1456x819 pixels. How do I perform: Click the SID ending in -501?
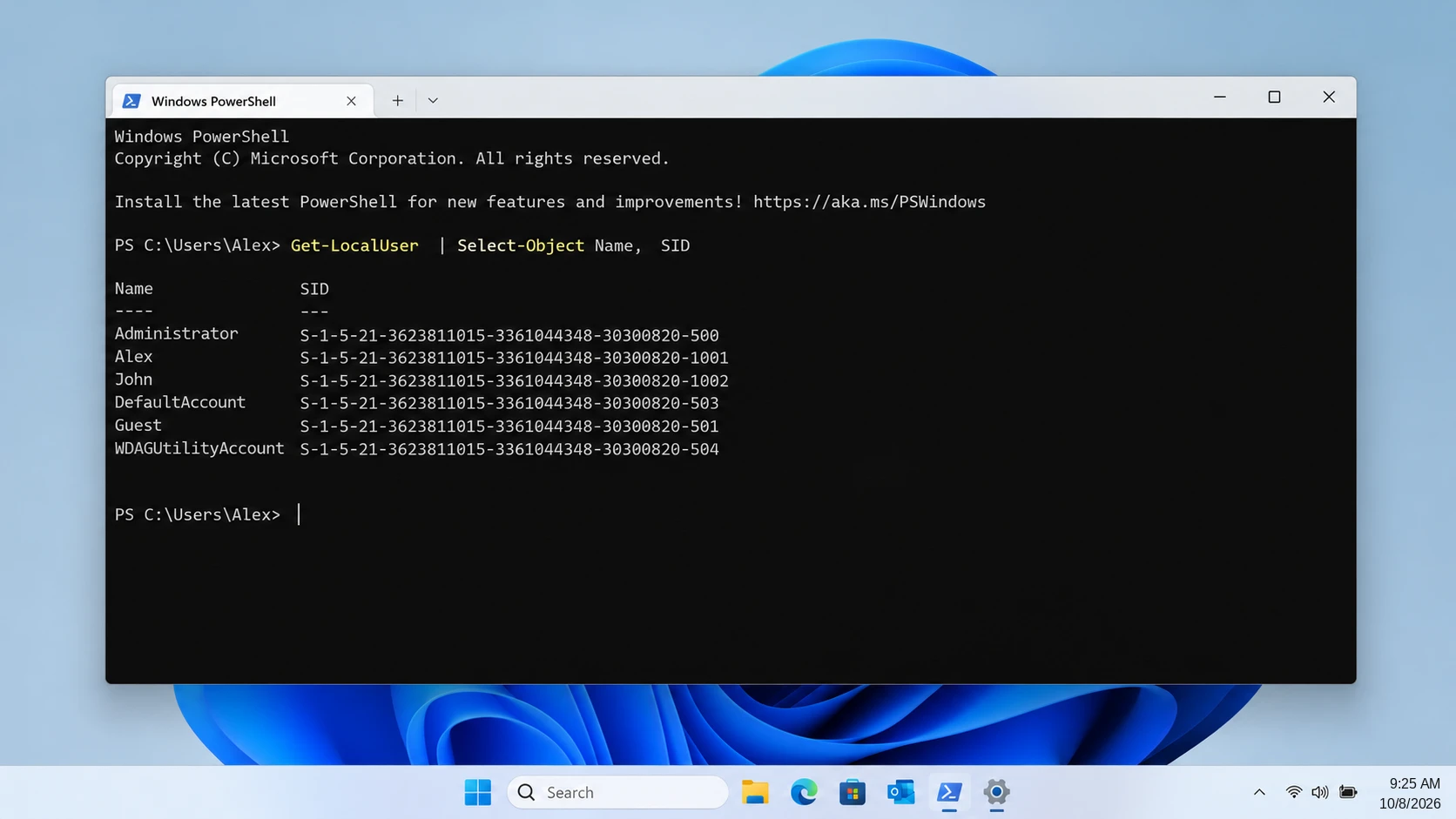pos(509,426)
